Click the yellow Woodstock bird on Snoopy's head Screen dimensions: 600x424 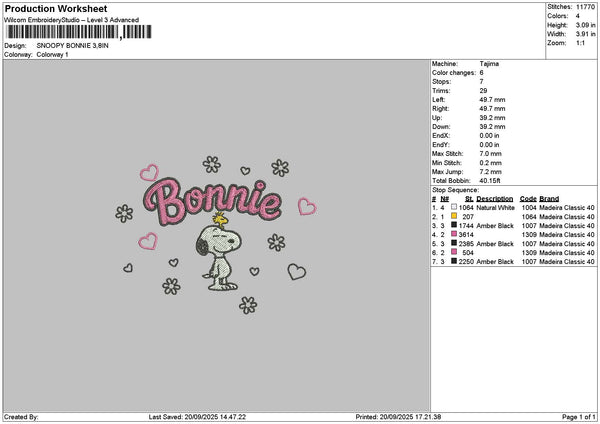pyautogui.click(x=220, y=220)
